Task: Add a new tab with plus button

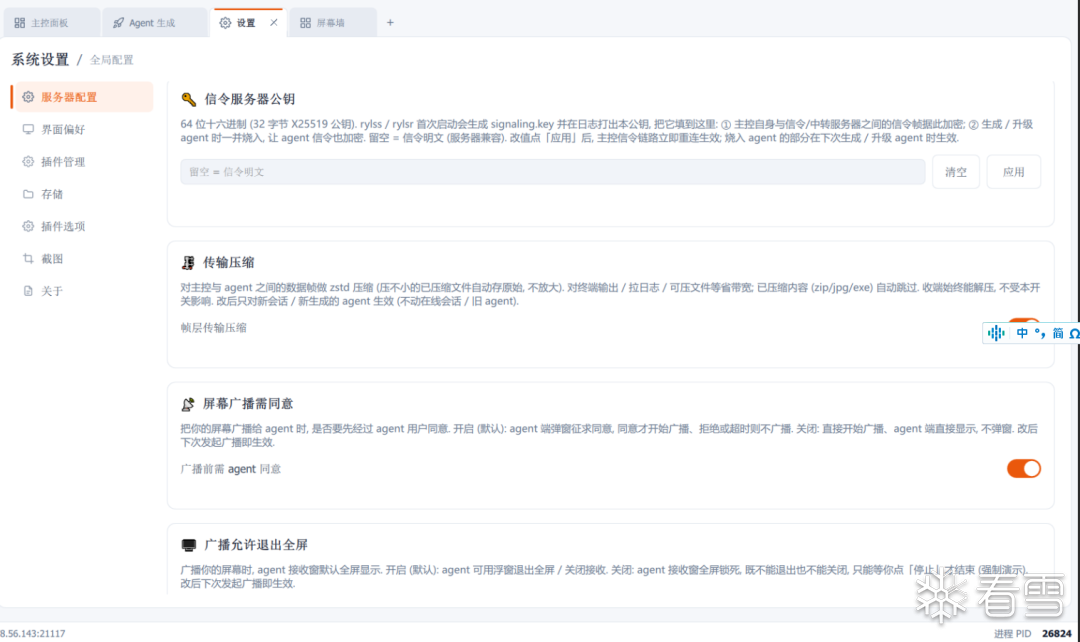Action: (x=390, y=23)
